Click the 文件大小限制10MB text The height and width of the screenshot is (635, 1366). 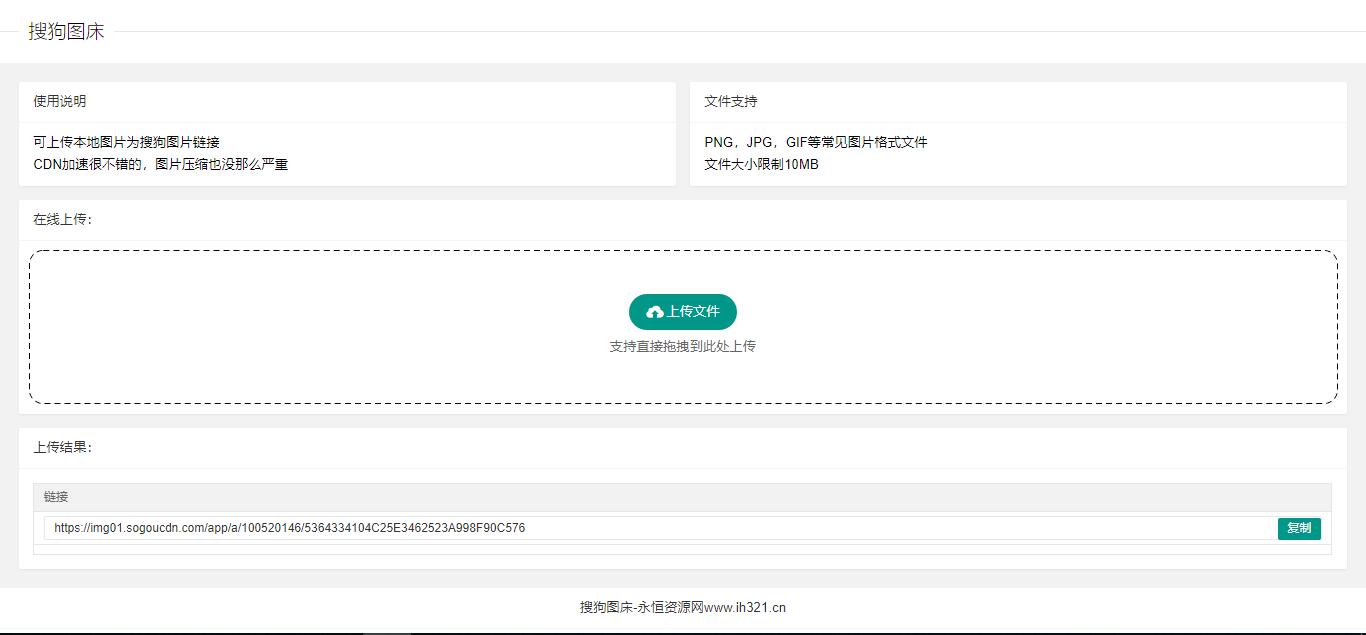[x=761, y=164]
